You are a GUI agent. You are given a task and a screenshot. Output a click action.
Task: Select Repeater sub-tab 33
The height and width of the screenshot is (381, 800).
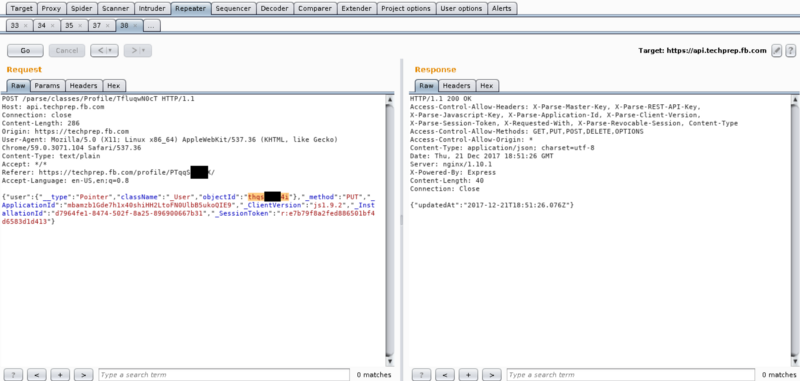15,26
